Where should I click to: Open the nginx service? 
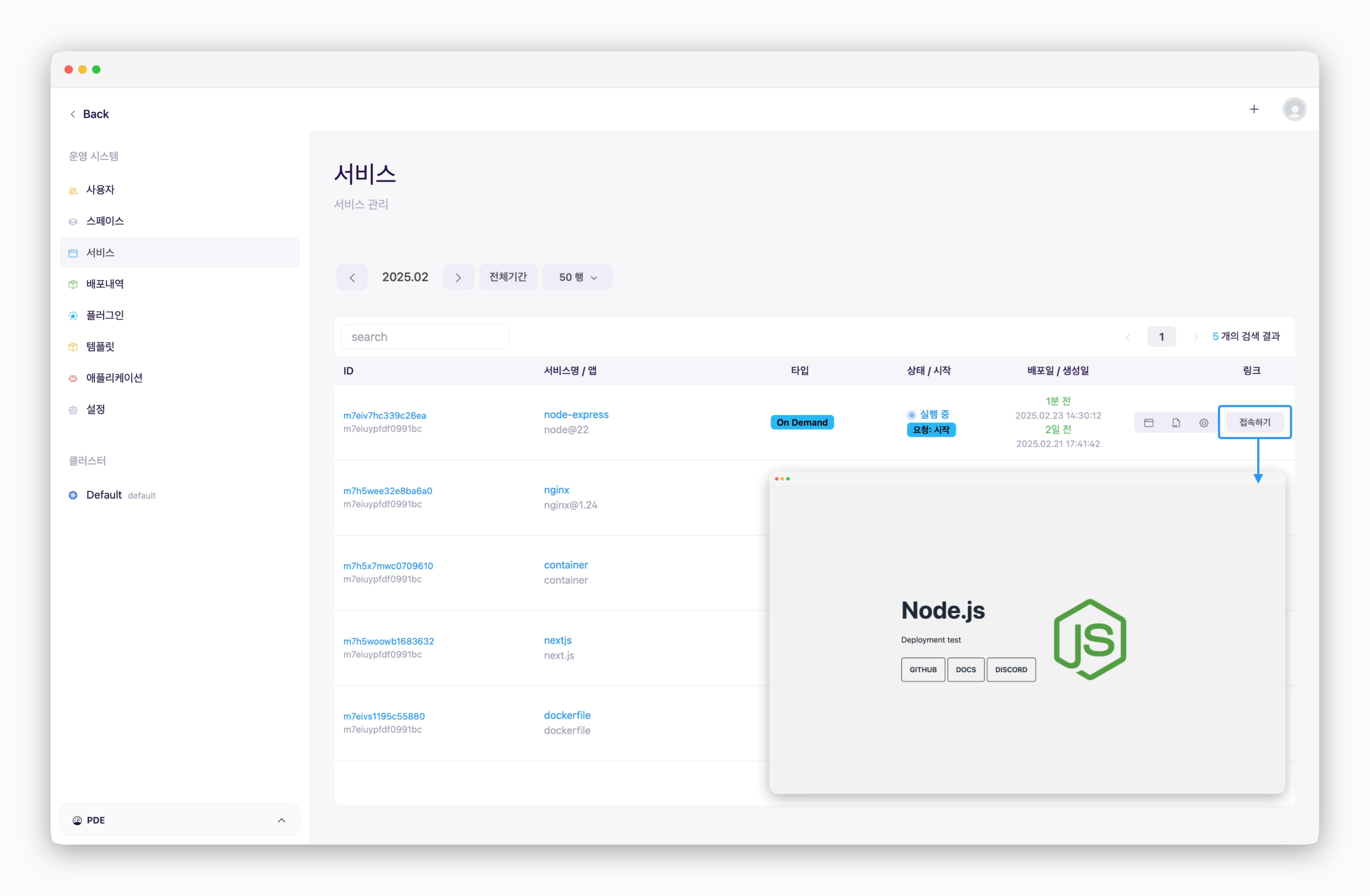click(x=556, y=490)
